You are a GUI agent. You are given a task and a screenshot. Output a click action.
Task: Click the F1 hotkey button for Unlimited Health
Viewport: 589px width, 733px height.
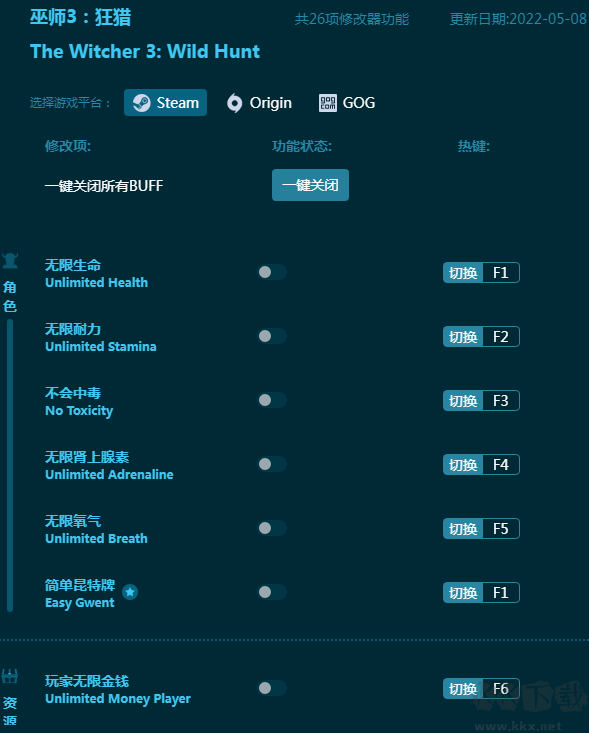coord(481,273)
